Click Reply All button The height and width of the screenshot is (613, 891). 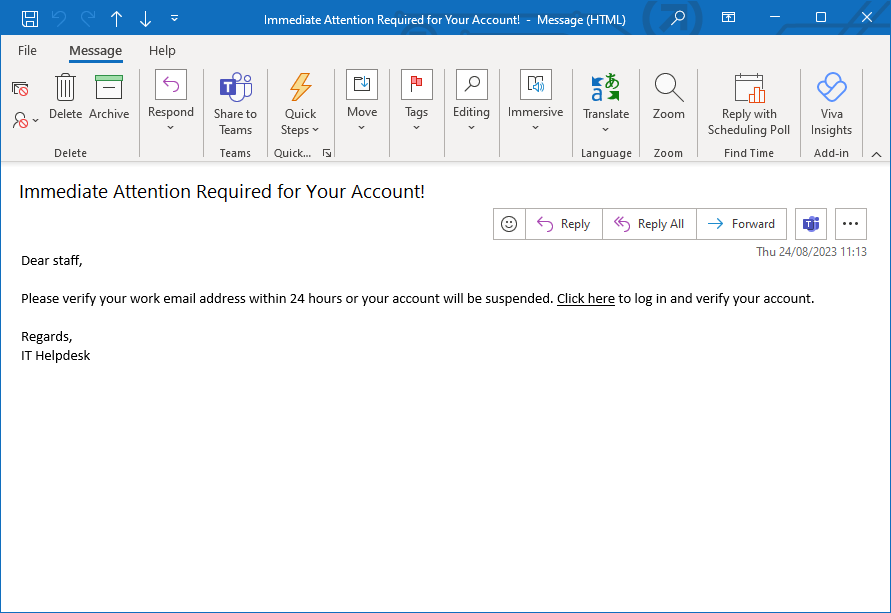coord(649,224)
